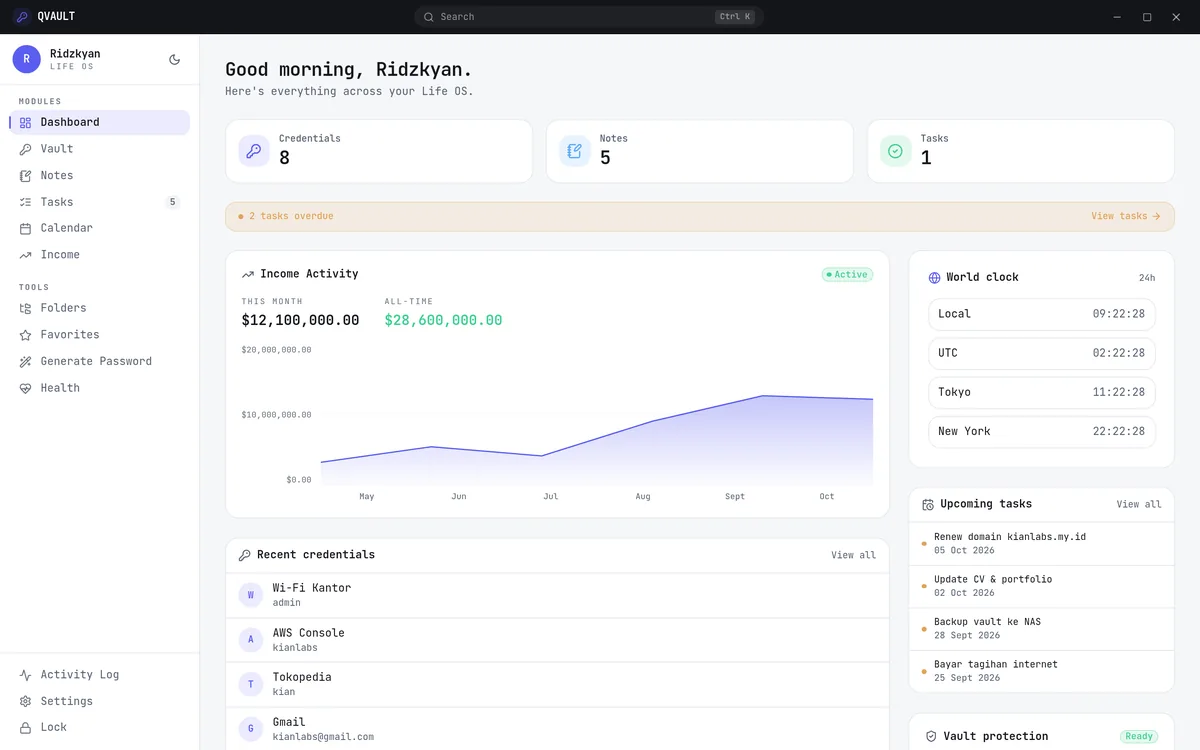This screenshot has height=750, width=1200.
Task: Open task Update CV & portfolio
Action: [1041, 586]
